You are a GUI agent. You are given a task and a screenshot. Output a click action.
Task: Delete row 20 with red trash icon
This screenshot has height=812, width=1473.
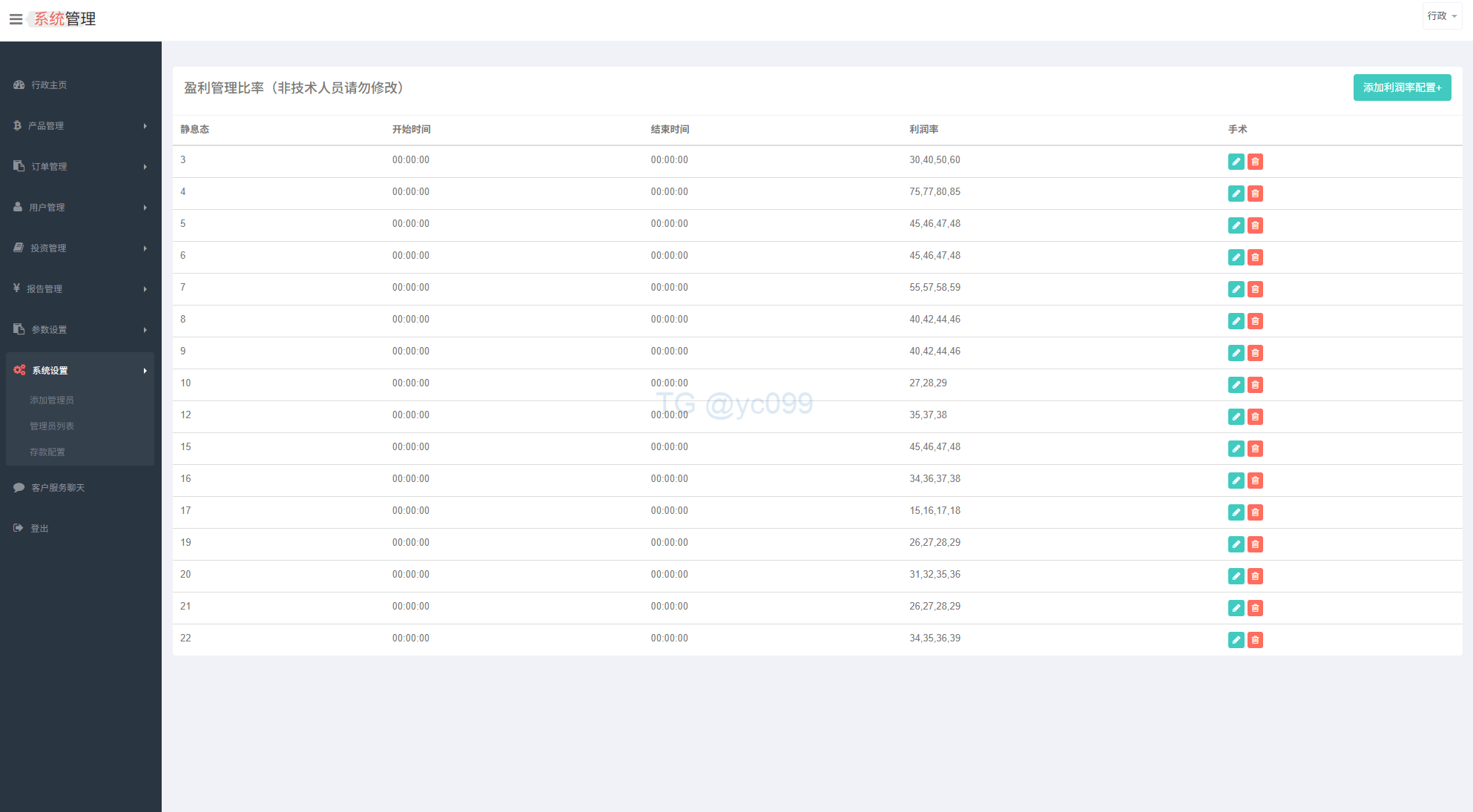(1255, 576)
